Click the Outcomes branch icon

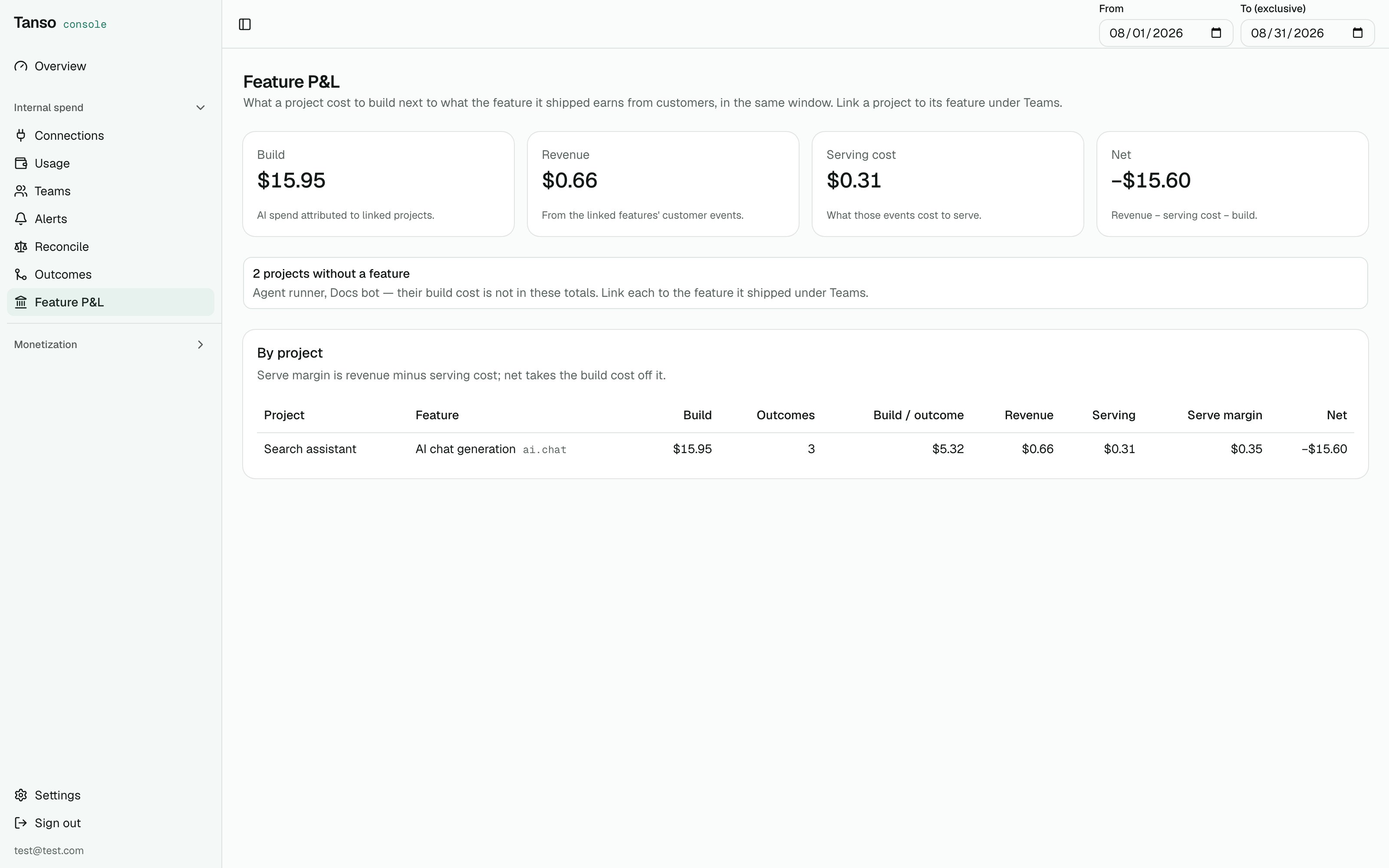point(21,274)
